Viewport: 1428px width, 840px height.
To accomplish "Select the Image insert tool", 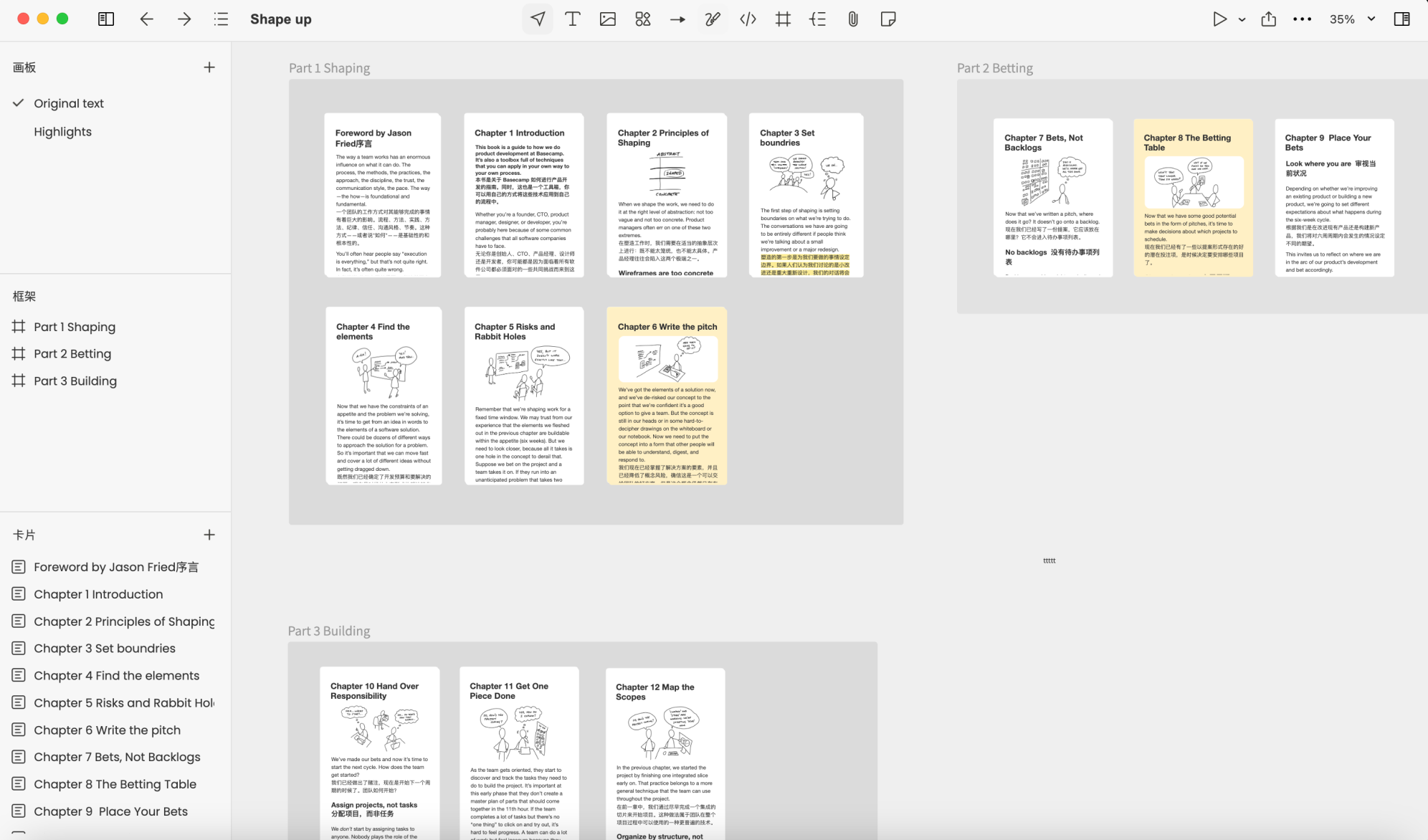I will (607, 19).
